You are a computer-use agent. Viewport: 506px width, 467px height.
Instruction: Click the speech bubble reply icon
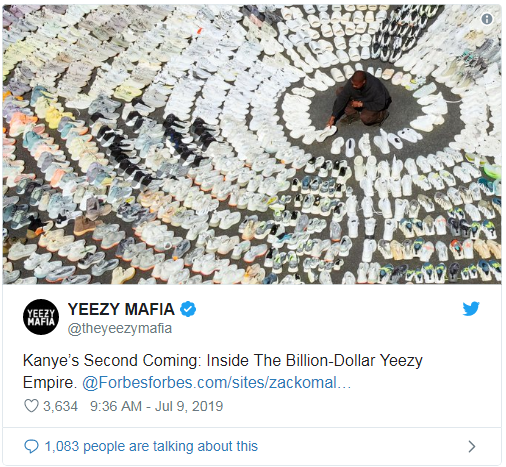(x=31, y=446)
